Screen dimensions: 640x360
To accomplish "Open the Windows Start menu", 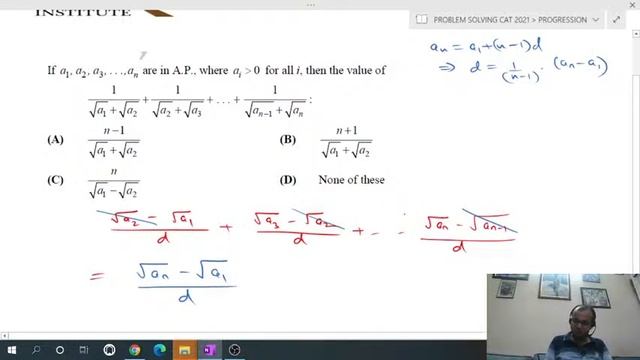I will click(x=12, y=350).
